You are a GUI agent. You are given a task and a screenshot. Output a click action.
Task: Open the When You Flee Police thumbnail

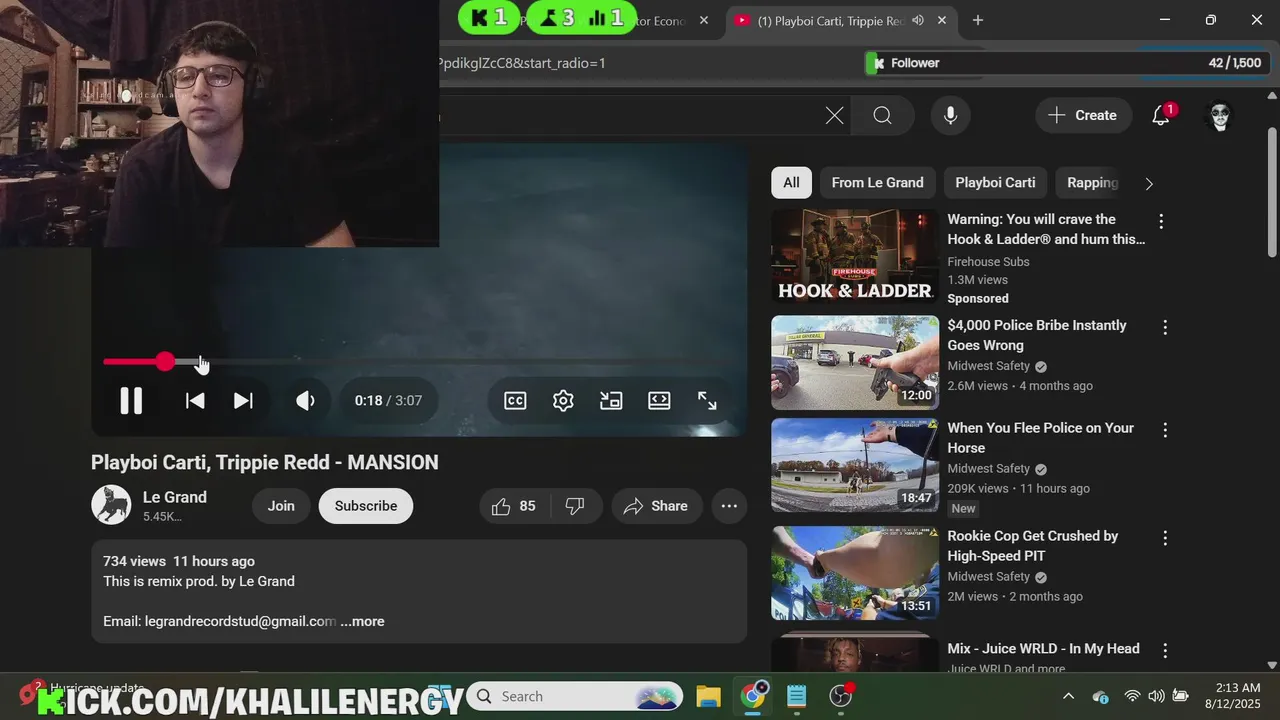[x=855, y=465]
